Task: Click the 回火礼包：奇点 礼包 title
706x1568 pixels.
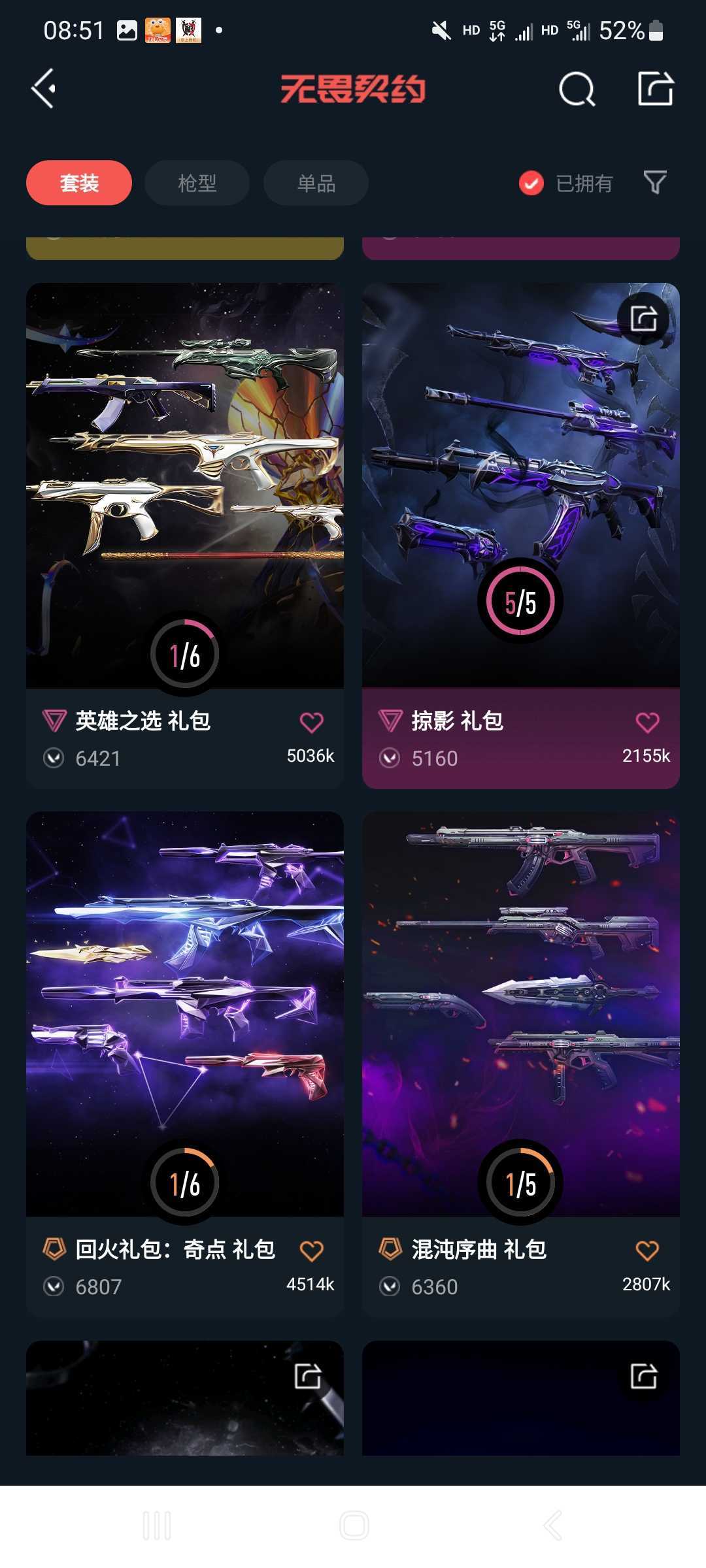Action: [175, 1249]
